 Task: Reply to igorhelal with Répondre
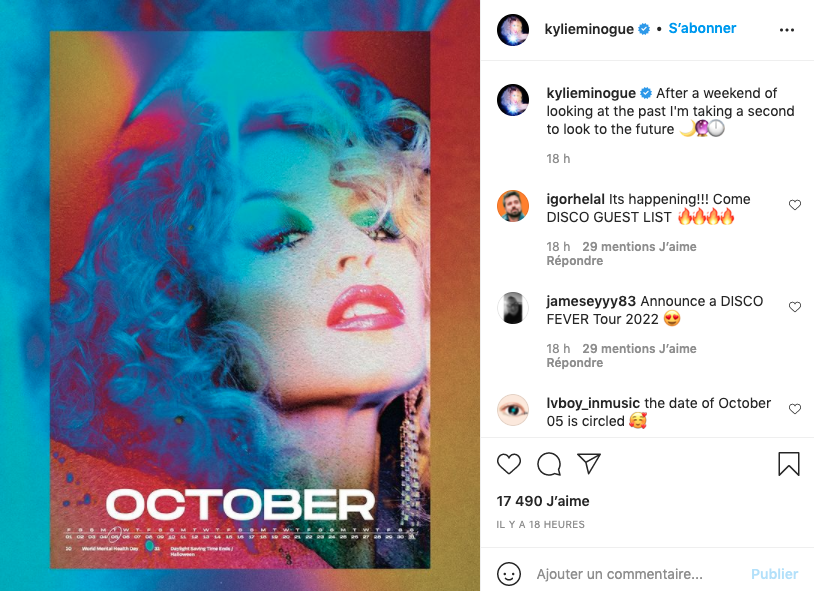coord(575,261)
